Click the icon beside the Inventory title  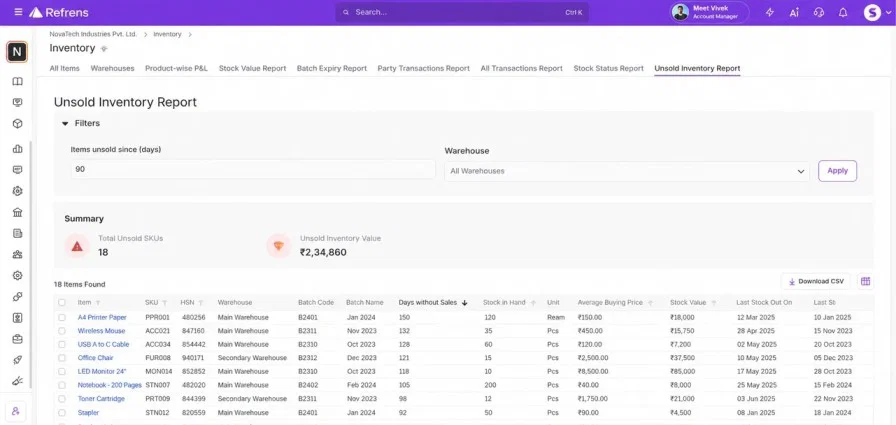[x=103, y=49]
